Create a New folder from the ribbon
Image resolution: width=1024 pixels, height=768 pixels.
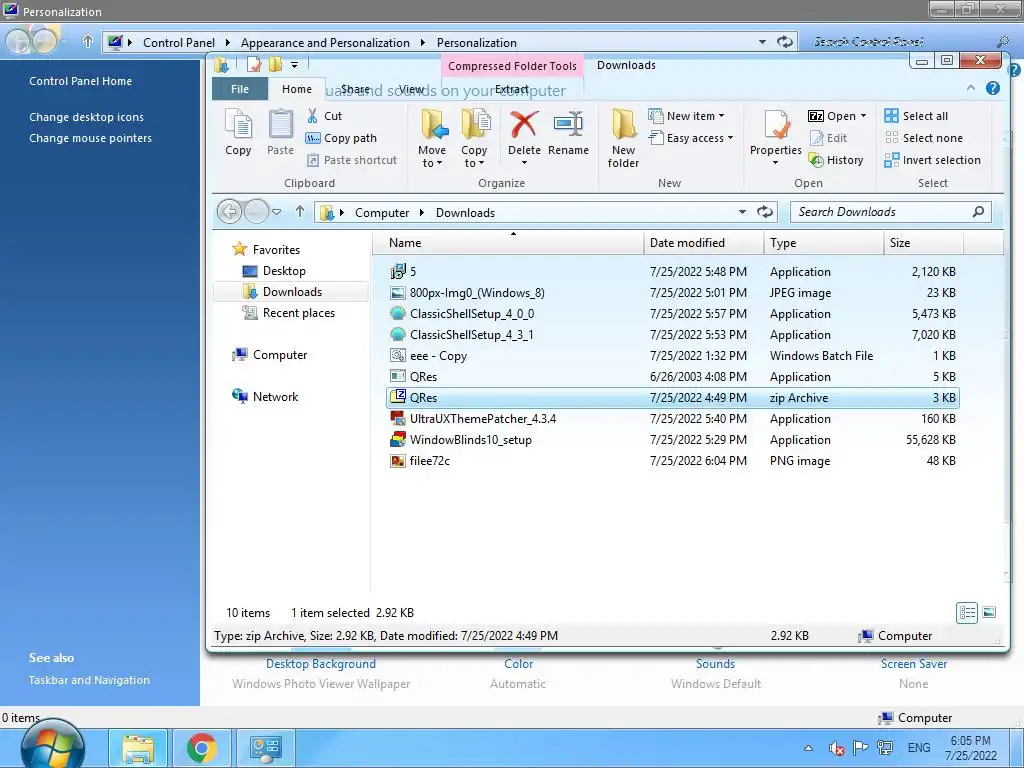click(x=624, y=139)
